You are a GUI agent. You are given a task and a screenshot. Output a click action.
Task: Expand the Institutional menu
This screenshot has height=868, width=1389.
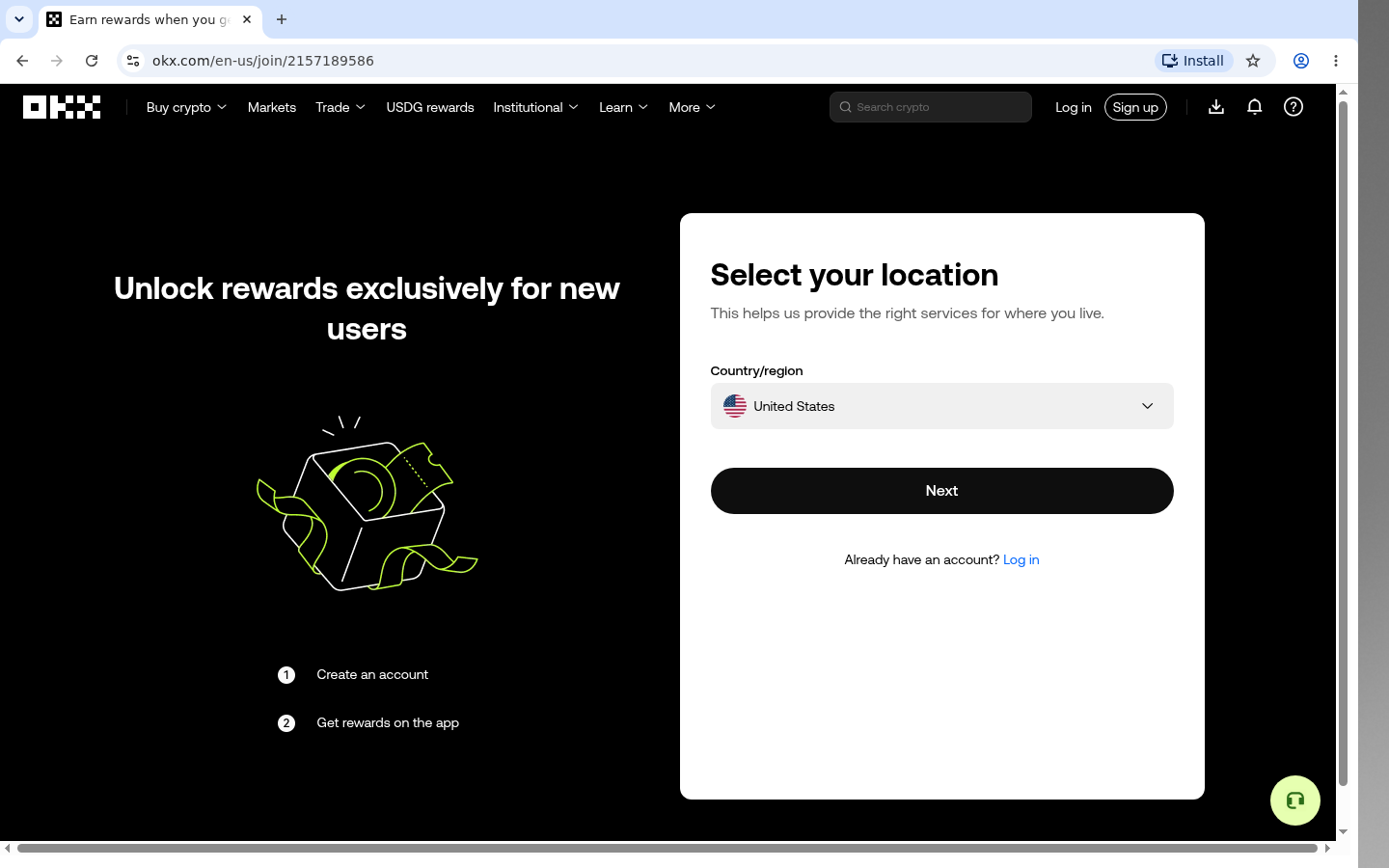(535, 107)
